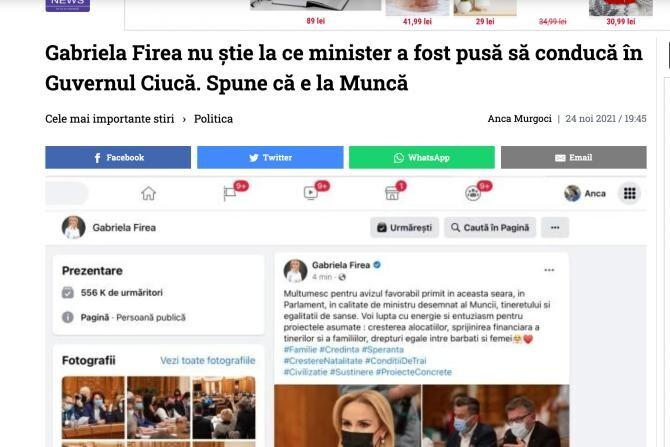Screen dimensions: 670x447
Task: Share article via Email button
Action: click(573, 157)
